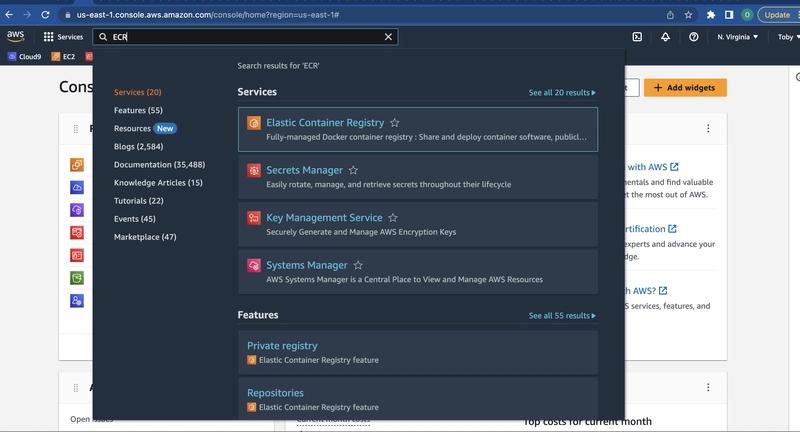Click the Secrets Manager icon
Screen dimensions: 800x432
tap(254, 170)
